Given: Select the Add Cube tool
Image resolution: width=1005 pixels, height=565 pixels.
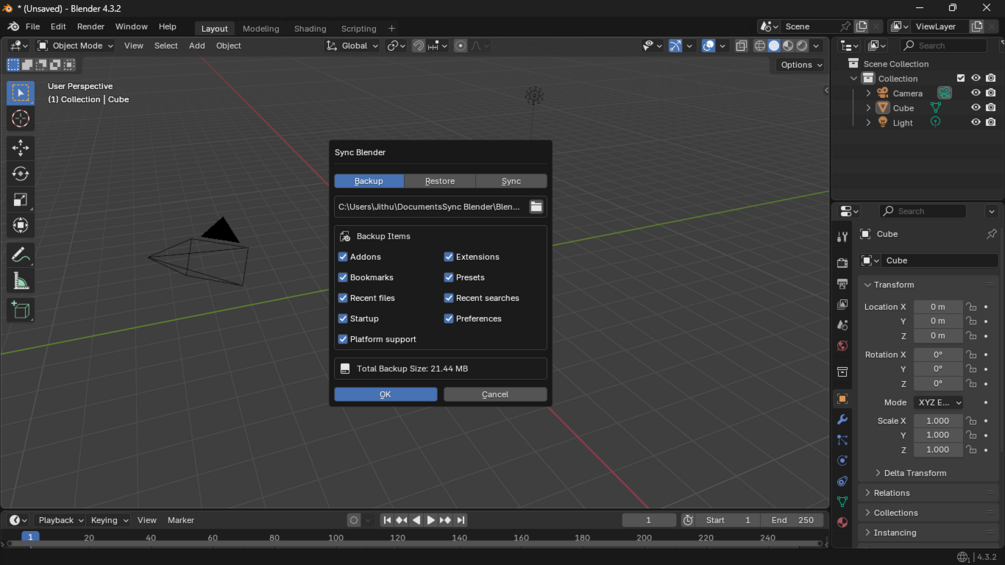Looking at the screenshot, I should pos(21,311).
